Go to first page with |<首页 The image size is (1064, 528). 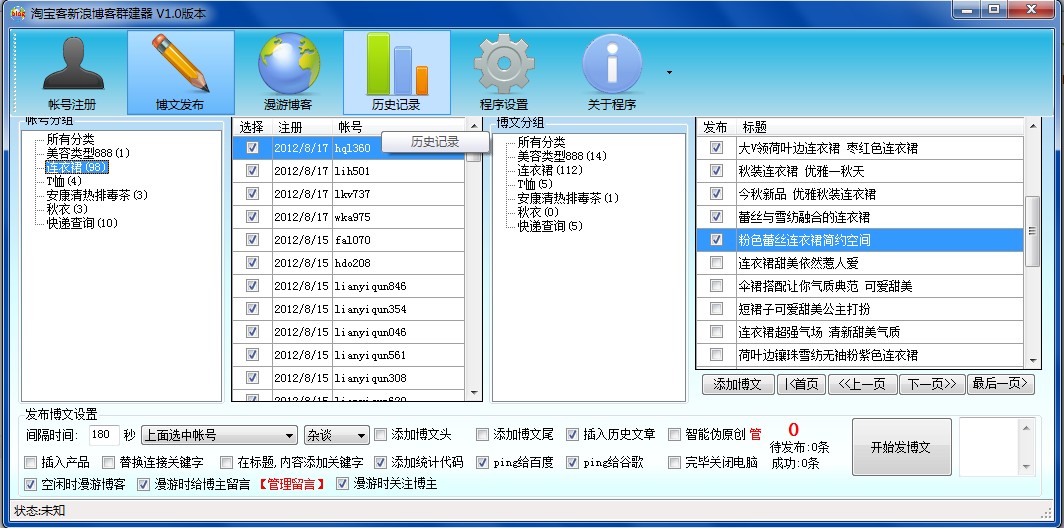pos(801,384)
